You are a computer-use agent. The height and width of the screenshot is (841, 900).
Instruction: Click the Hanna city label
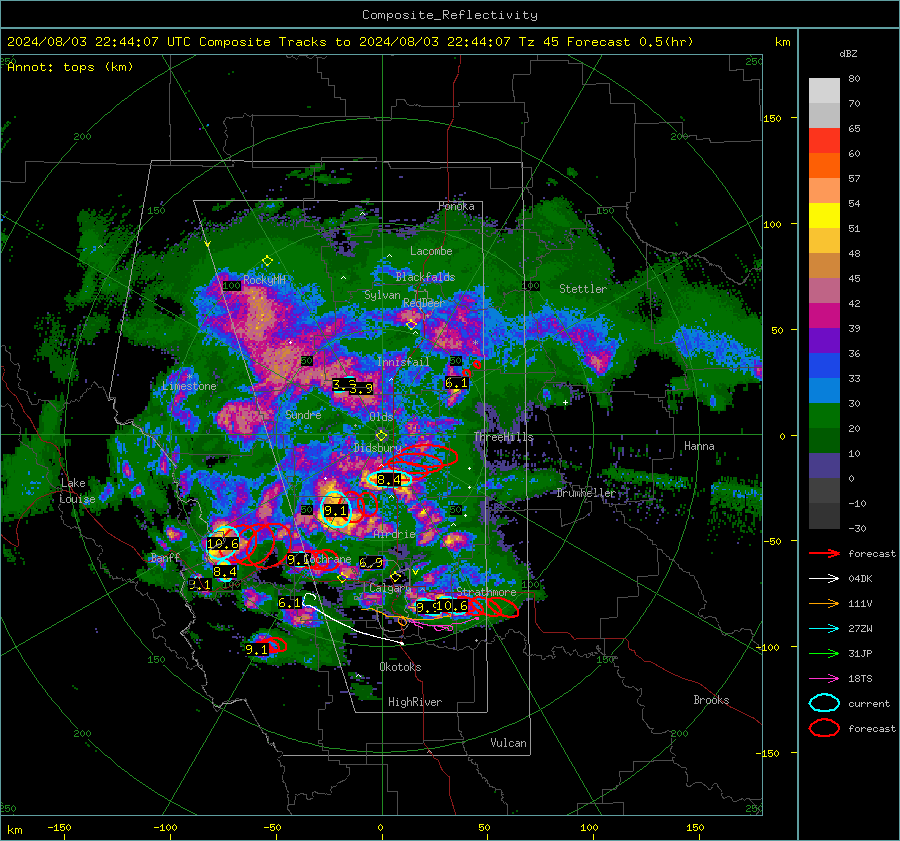699,446
